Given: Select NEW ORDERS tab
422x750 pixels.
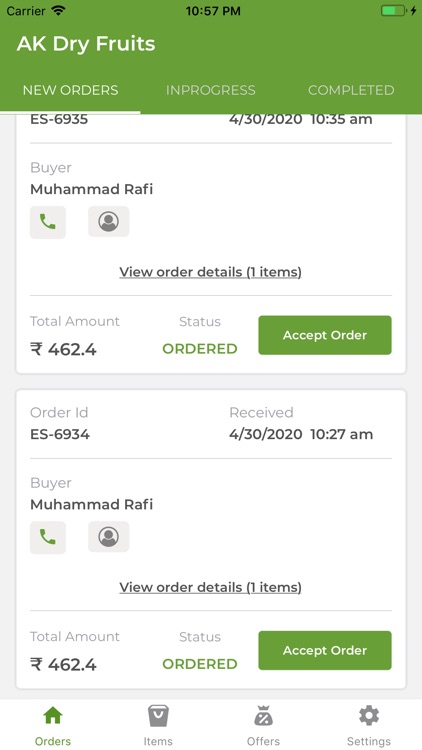Looking at the screenshot, I should point(70,90).
